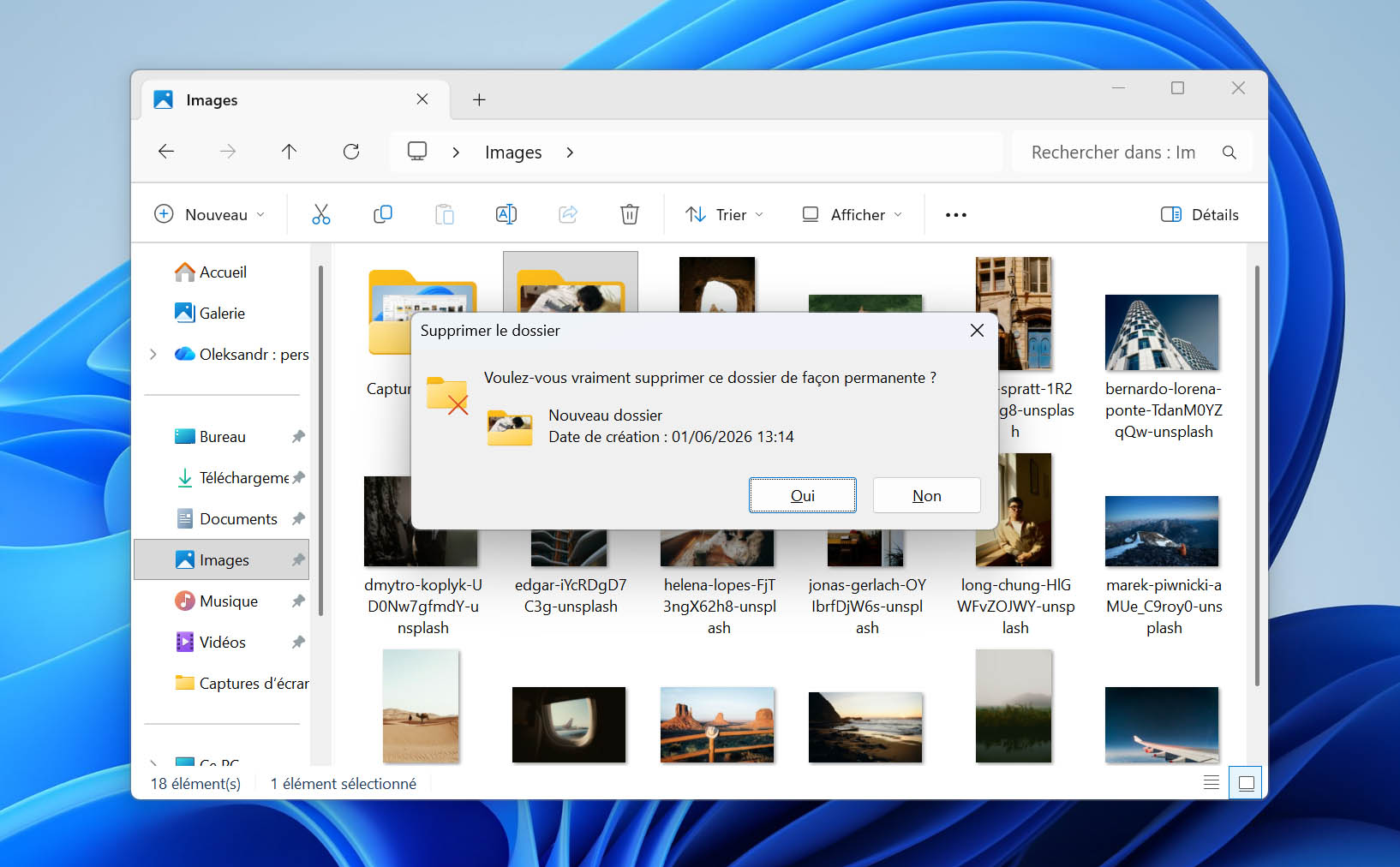Open the Nouveau dropdown
The width and height of the screenshot is (1400, 867).
(x=210, y=214)
